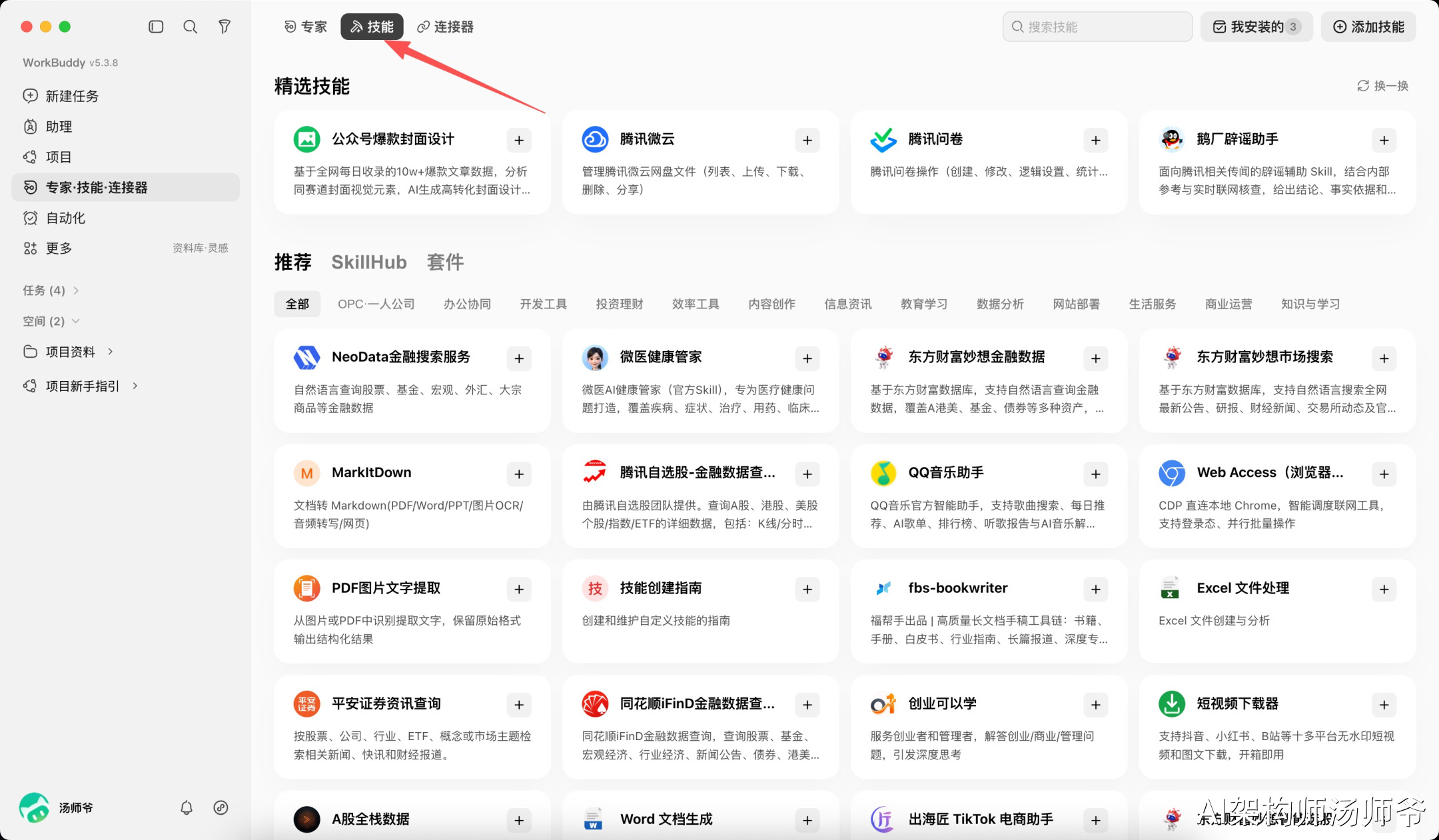Screen dimensions: 1439x840
Task: Switch to the 连接器 tab
Action: (445, 27)
